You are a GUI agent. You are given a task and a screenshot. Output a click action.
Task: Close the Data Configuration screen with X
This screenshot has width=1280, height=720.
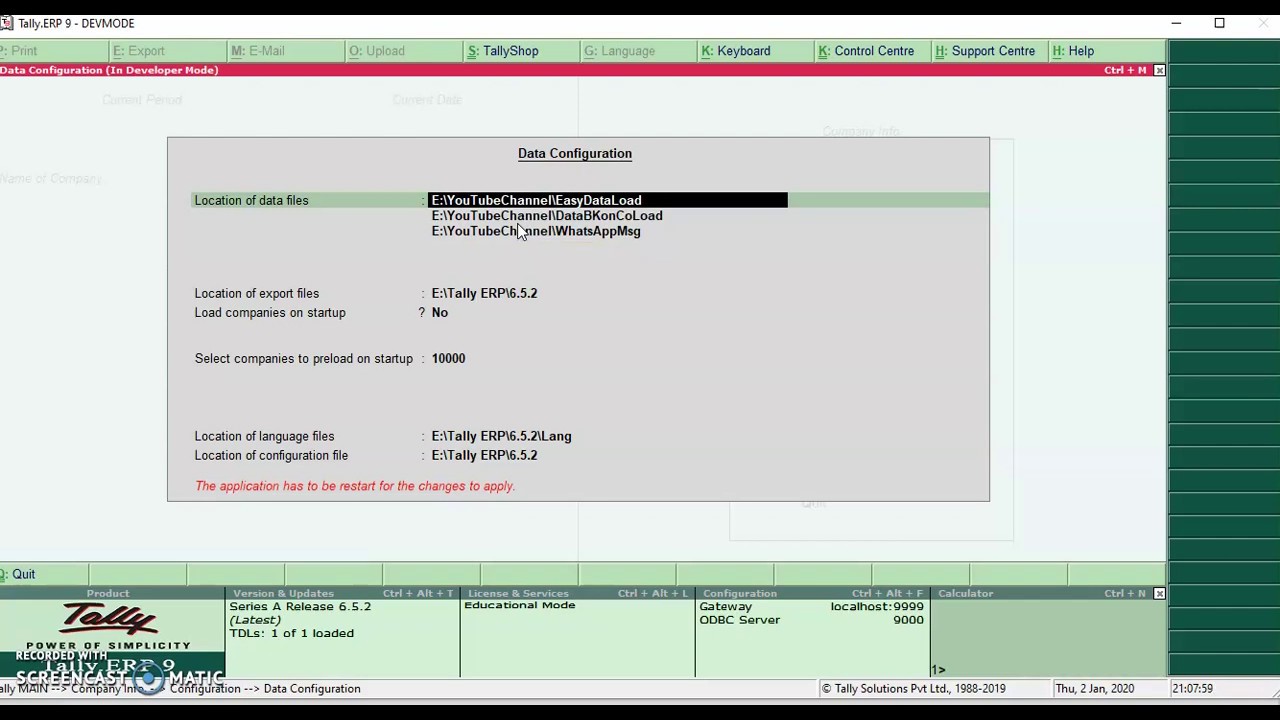tap(1159, 70)
